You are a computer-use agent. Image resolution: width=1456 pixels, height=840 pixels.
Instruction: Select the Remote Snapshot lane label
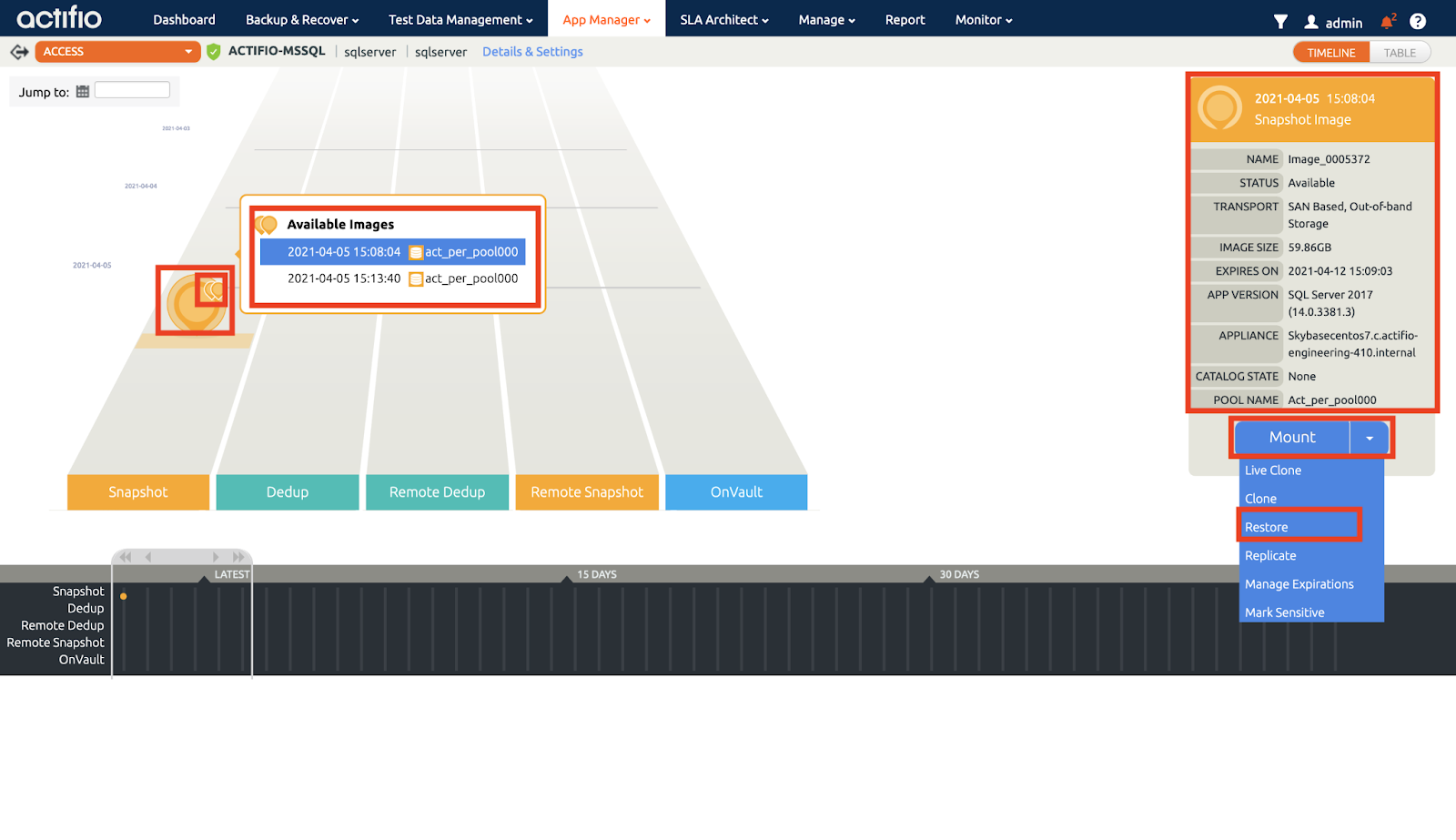(x=587, y=492)
